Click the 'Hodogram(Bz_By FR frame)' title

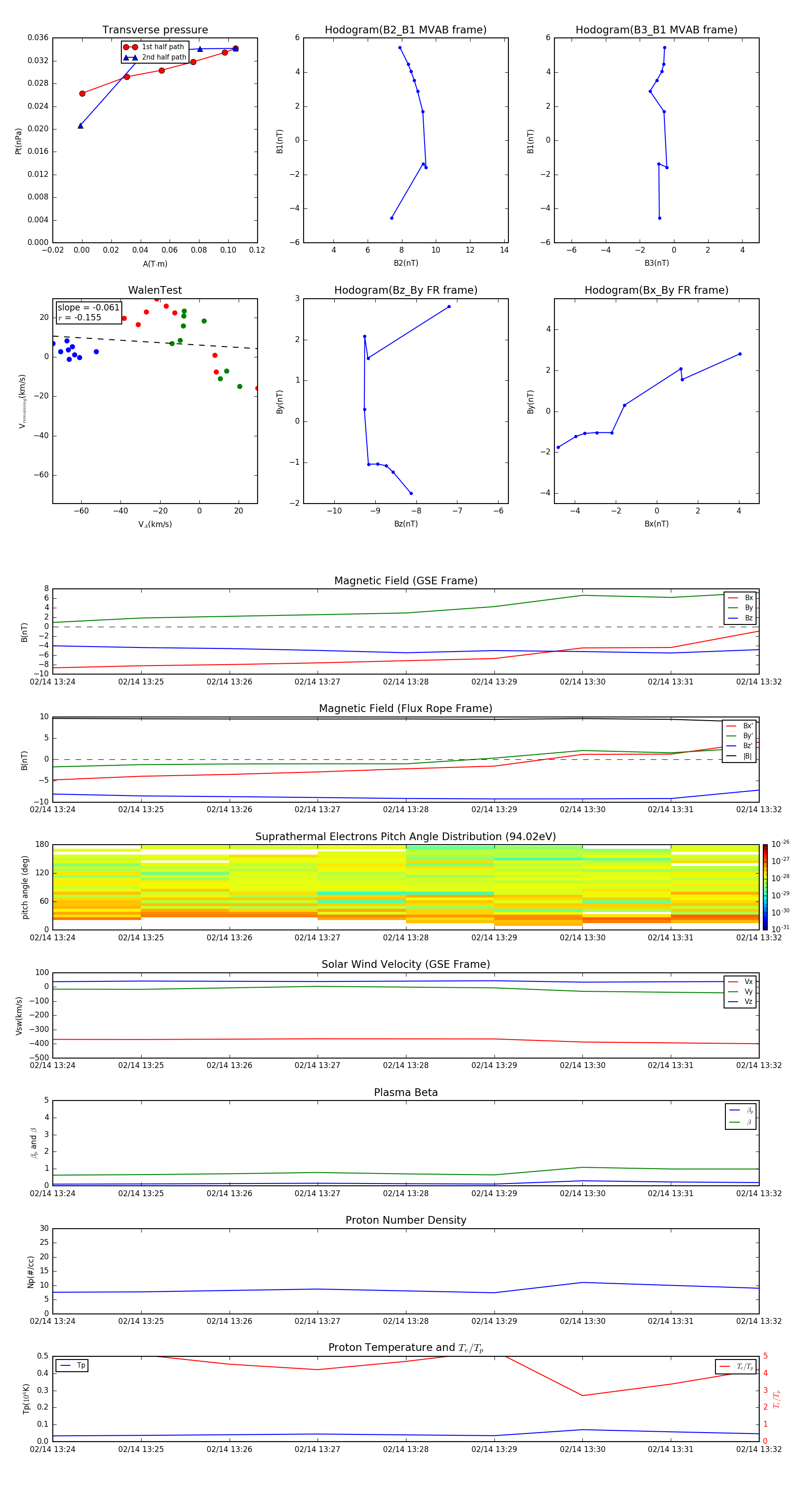pyautogui.click(x=406, y=290)
